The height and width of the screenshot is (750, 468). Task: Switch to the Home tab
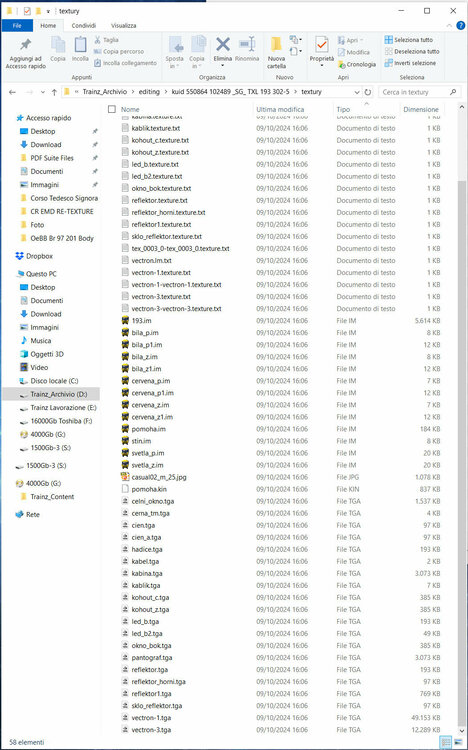(x=48, y=26)
